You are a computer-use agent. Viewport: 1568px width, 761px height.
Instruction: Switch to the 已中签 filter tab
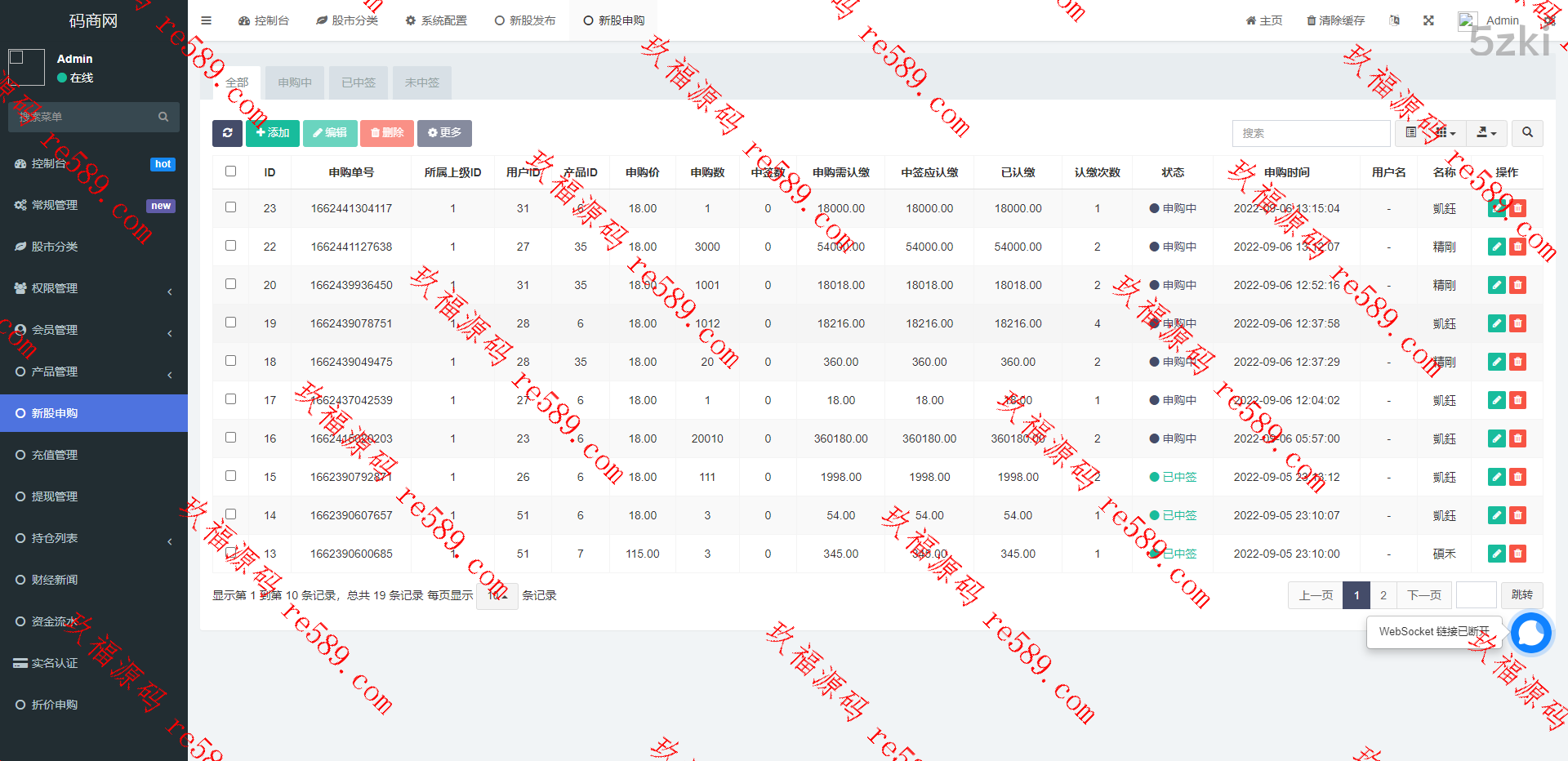(359, 82)
